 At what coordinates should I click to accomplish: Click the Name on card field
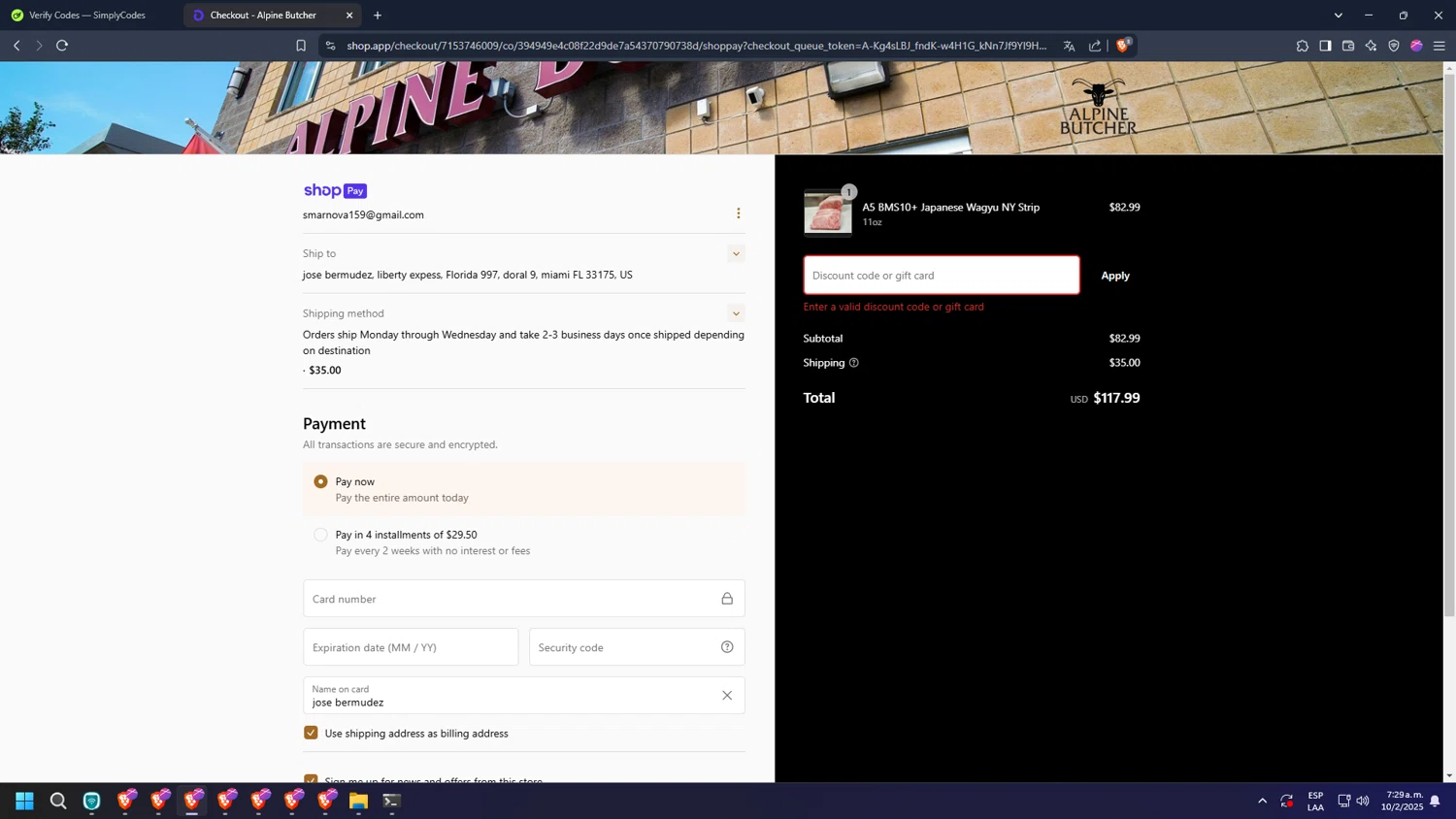524,696
